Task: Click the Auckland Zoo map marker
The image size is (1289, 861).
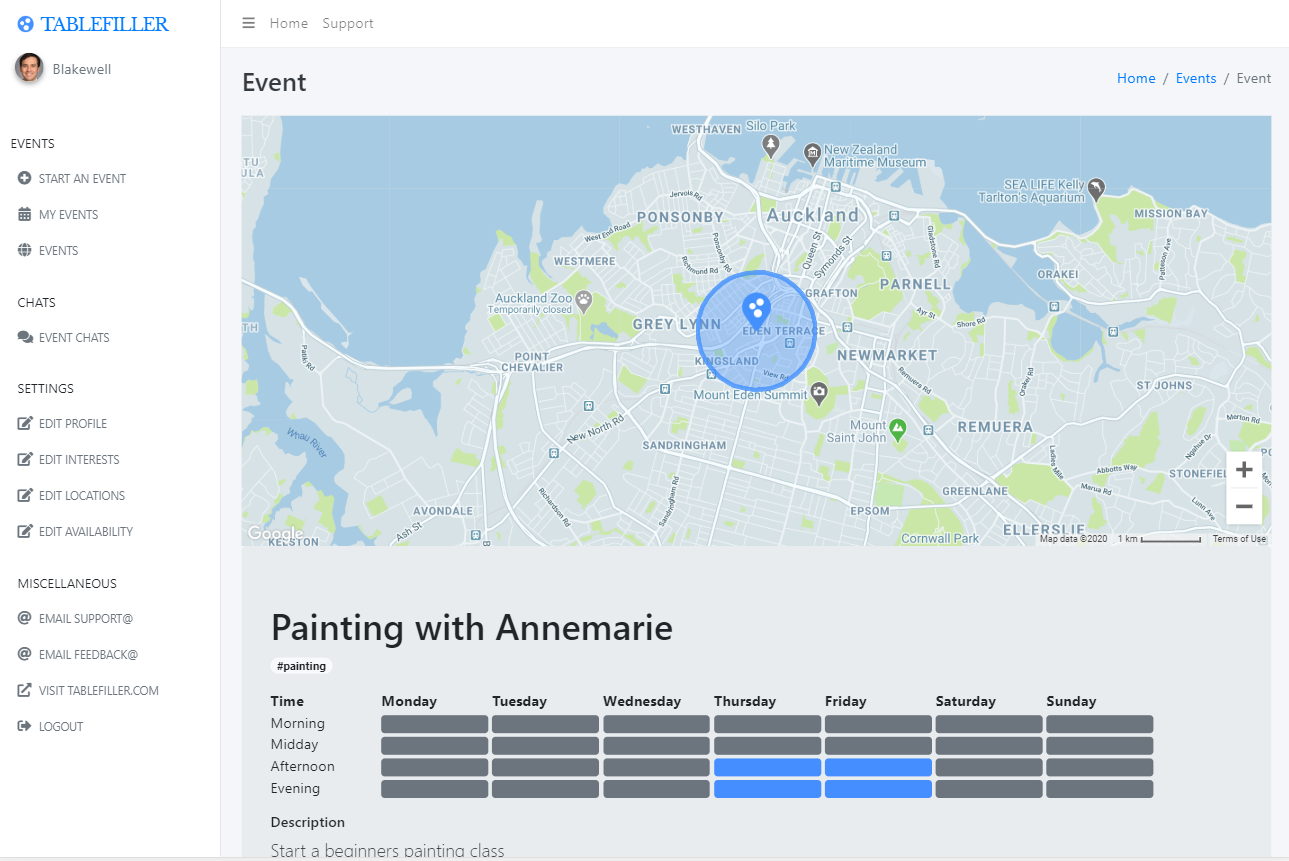Action: (583, 300)
